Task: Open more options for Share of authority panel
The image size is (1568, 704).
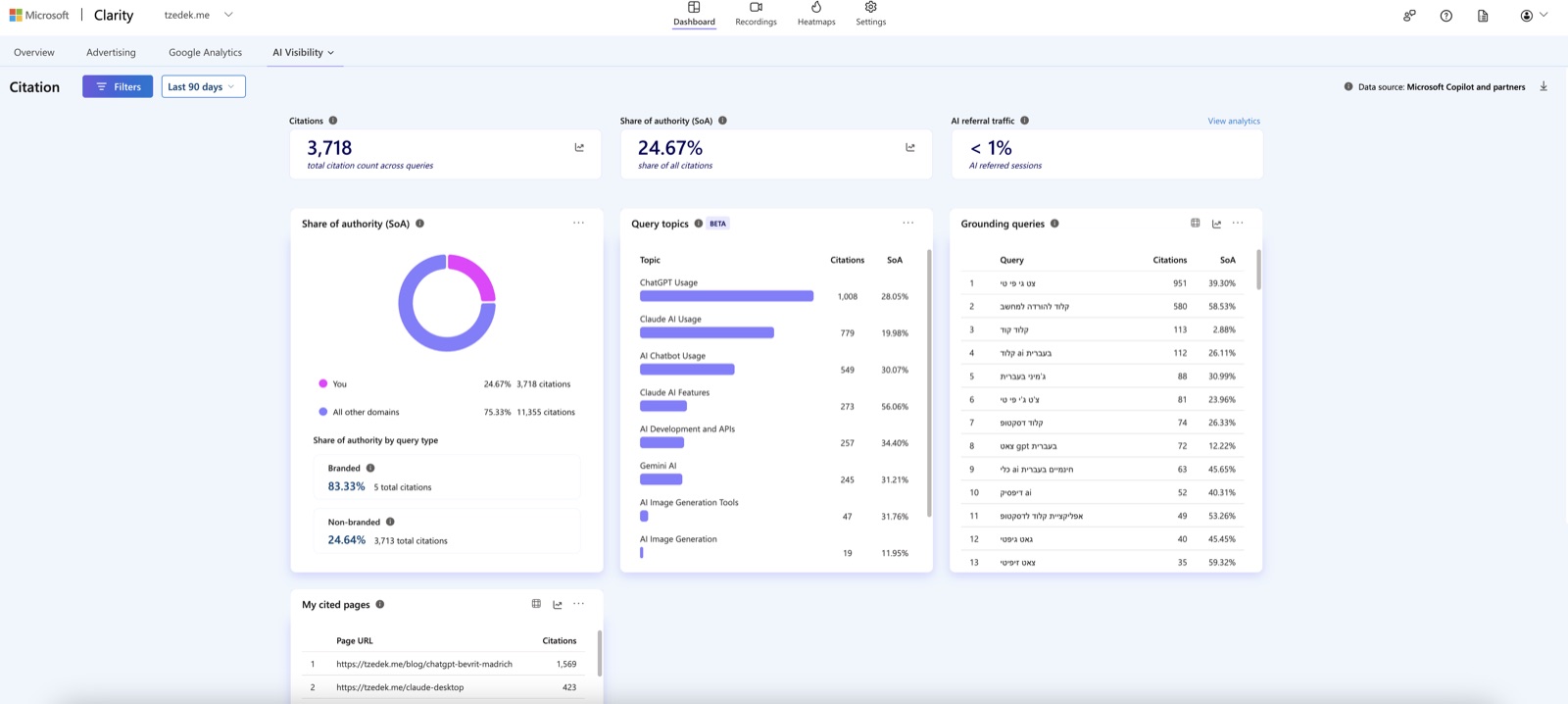Action: click(x=579, y=223)
